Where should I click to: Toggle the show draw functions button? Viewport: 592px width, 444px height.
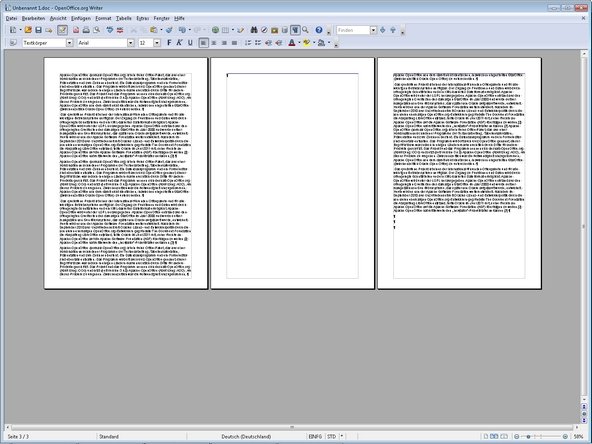click(x=240, y=30)
